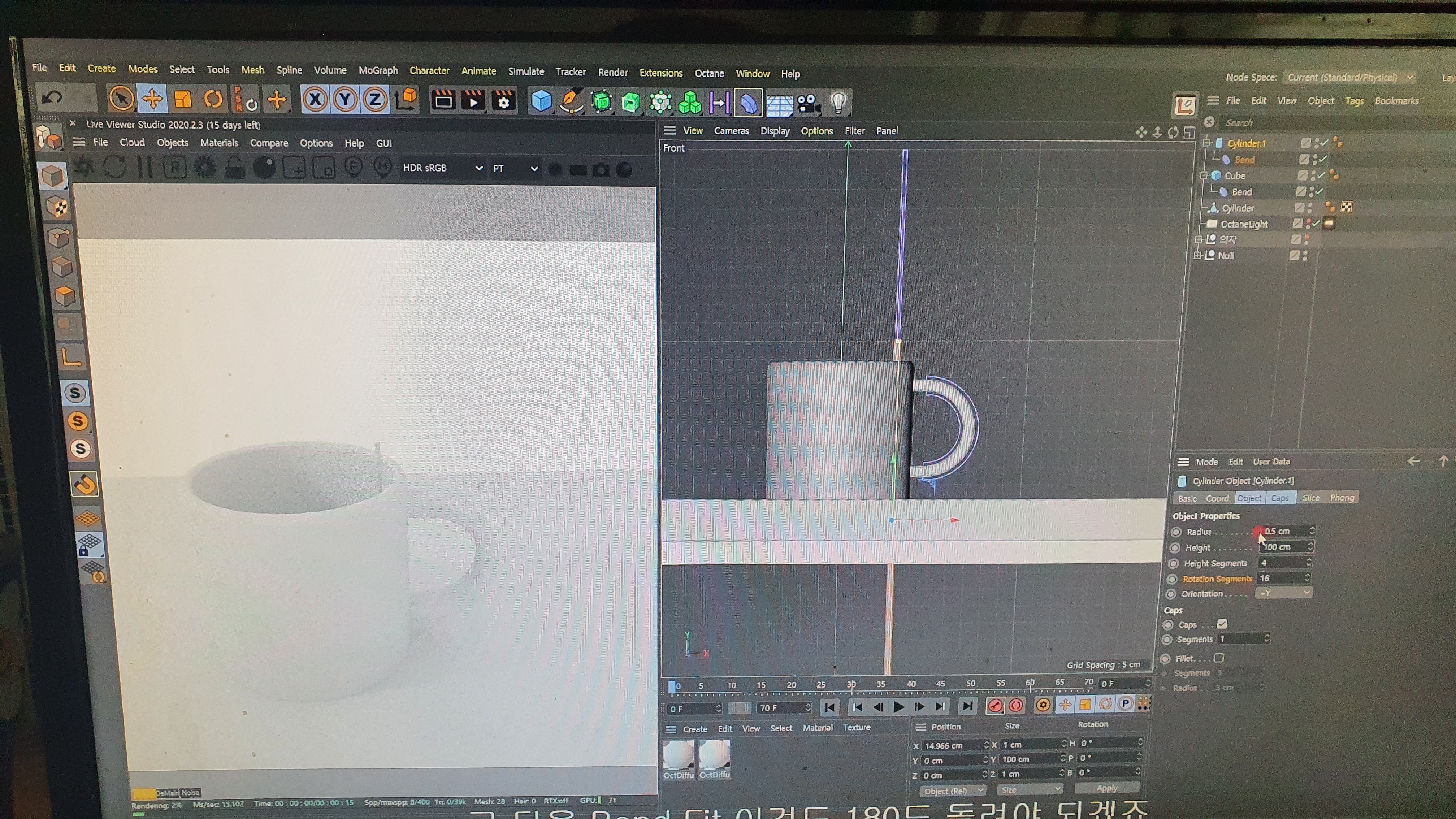Add a Cube primitive object
Viewport: 1456px width, 819px height.
541,102
